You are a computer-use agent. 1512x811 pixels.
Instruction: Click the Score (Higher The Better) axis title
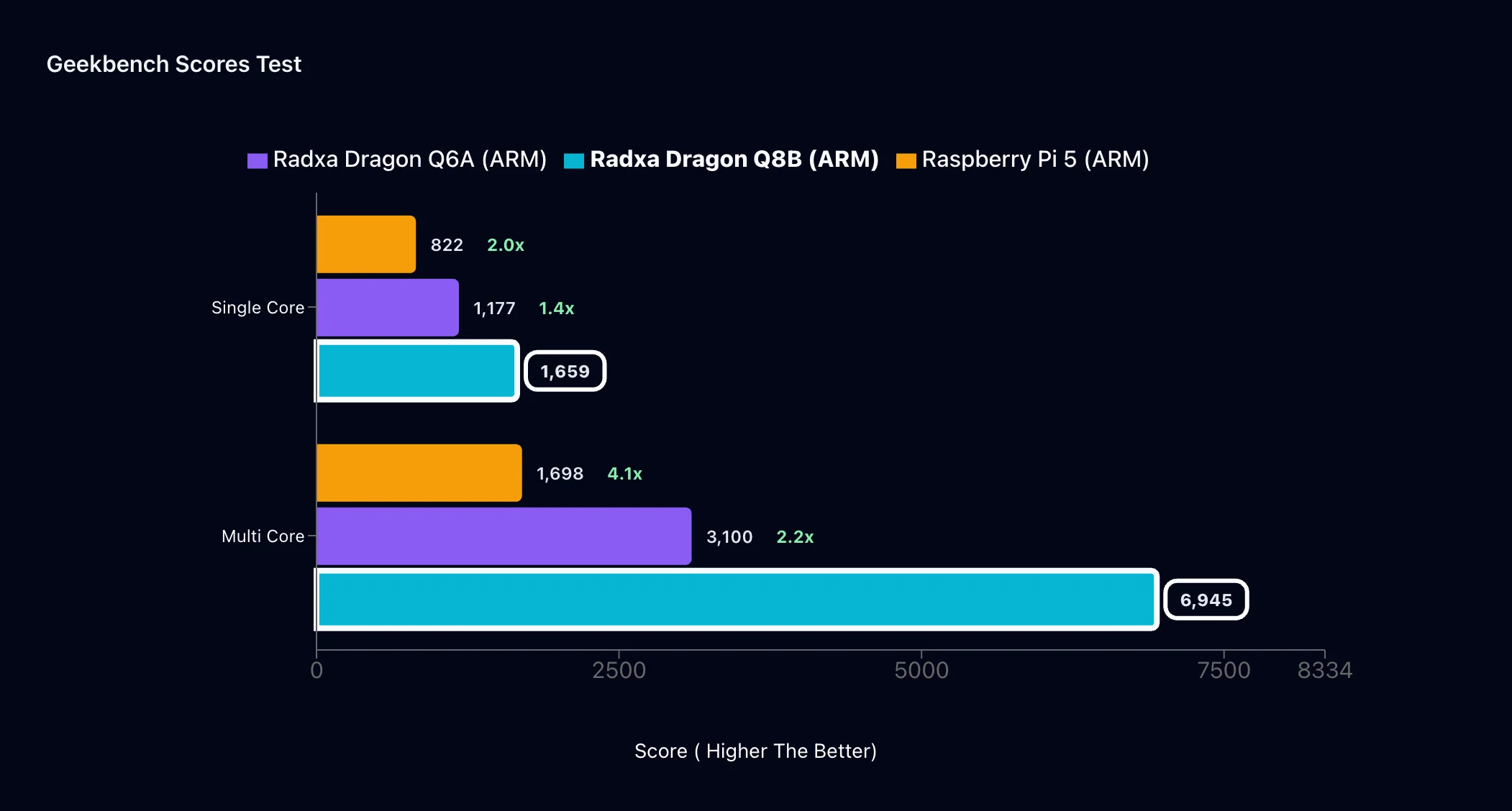(755, 751)
